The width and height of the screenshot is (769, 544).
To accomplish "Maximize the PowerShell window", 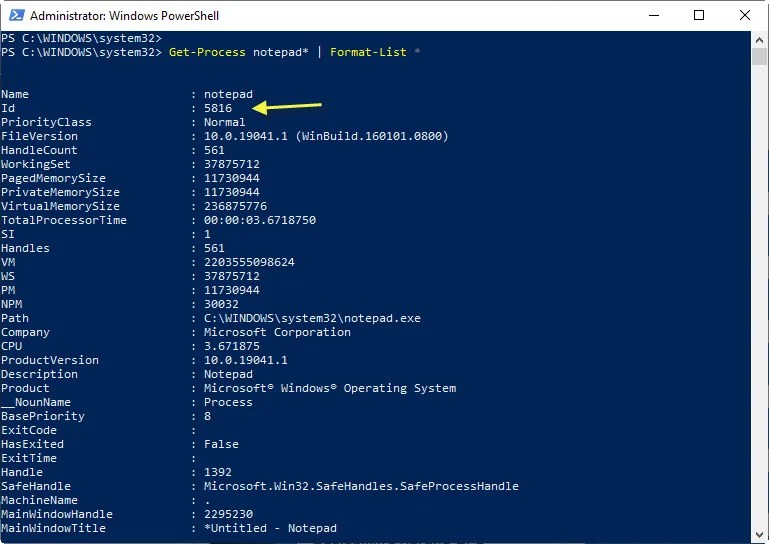I will pos(699,15).
